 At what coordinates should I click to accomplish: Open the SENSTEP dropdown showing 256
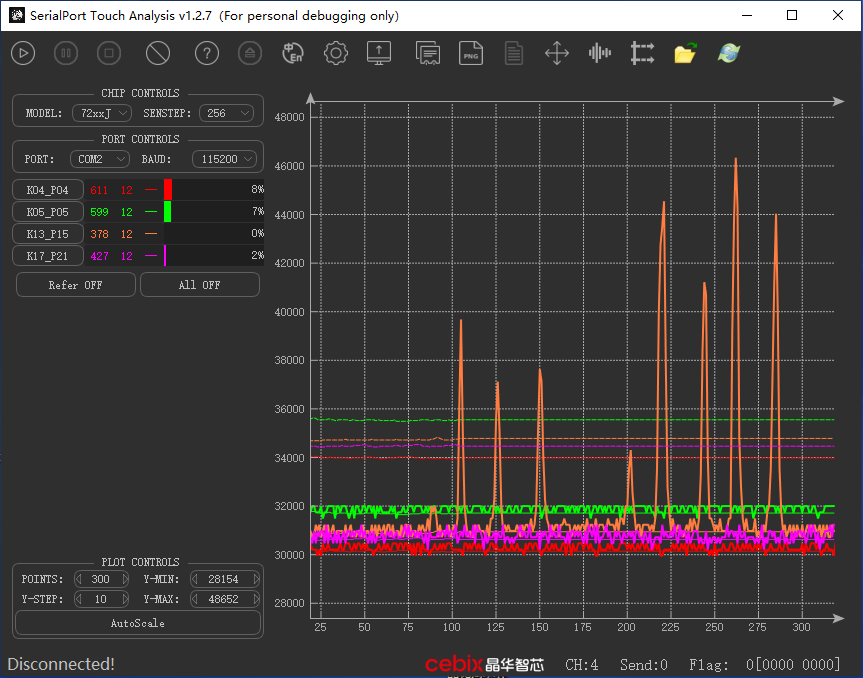pyautogui.click(x=226, y=113)
